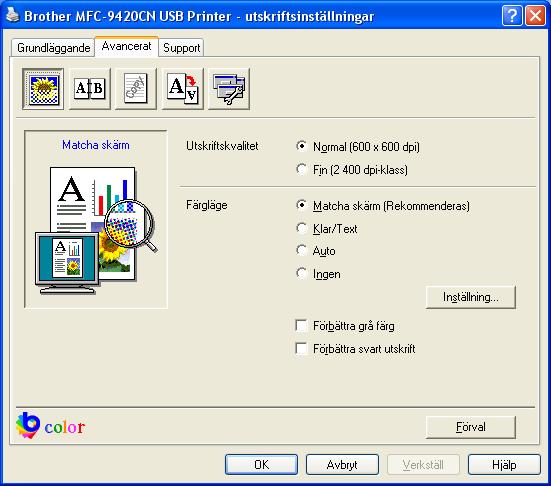Click the Hjälp button
Viewport: 551px width, 486px height.
504,465
